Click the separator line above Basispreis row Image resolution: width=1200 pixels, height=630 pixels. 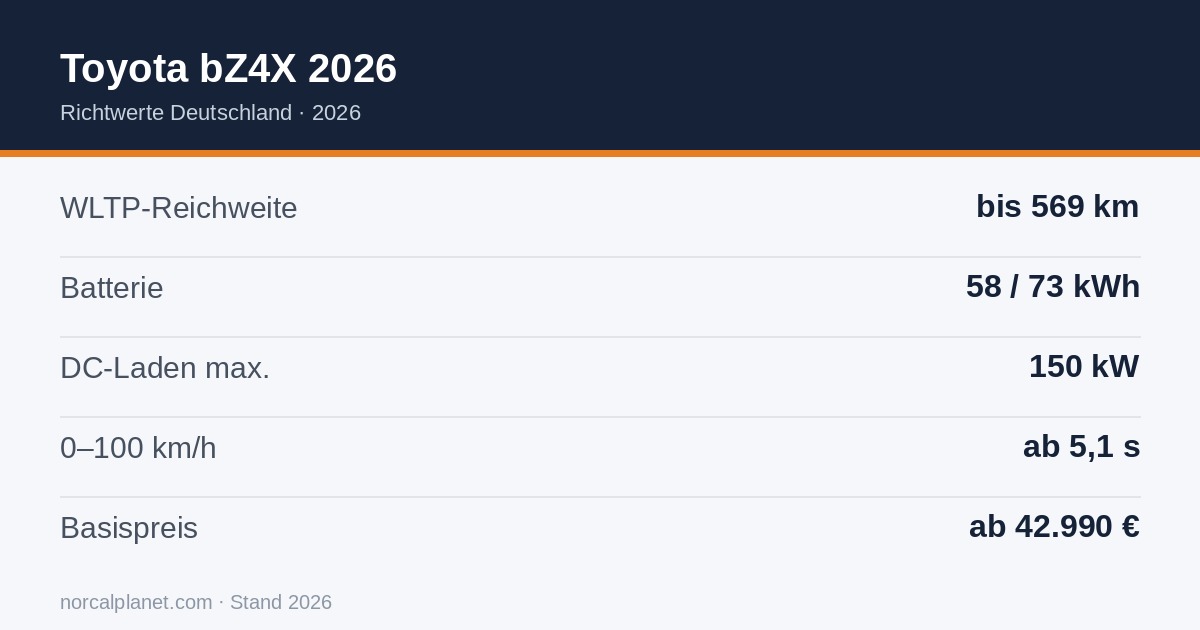coord(600,497)
